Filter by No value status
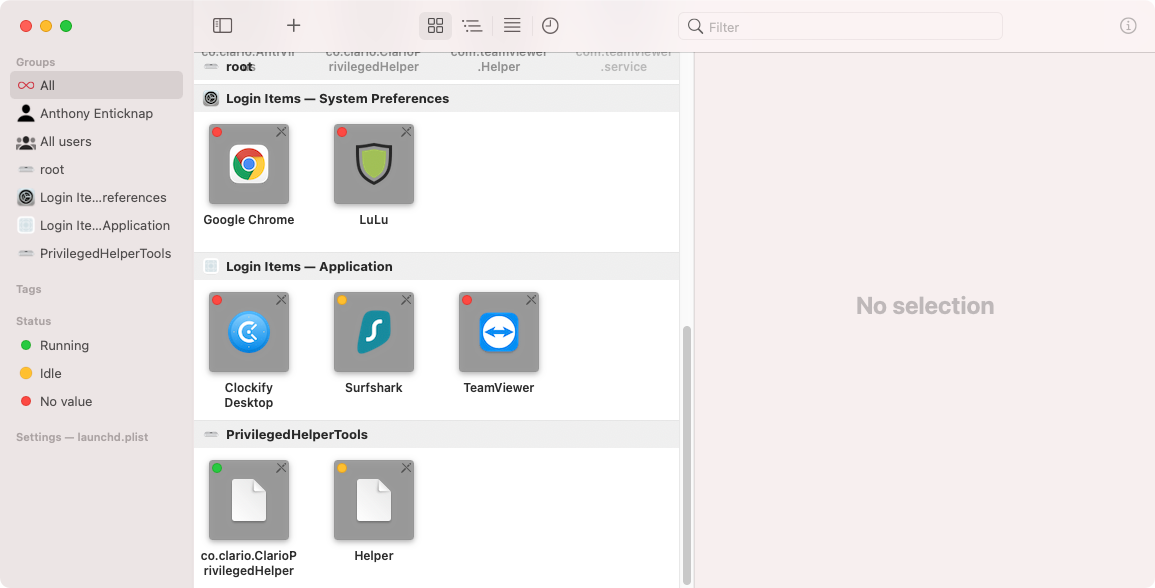The width and height of the screenshot is (1155, 588). point(96,402)
